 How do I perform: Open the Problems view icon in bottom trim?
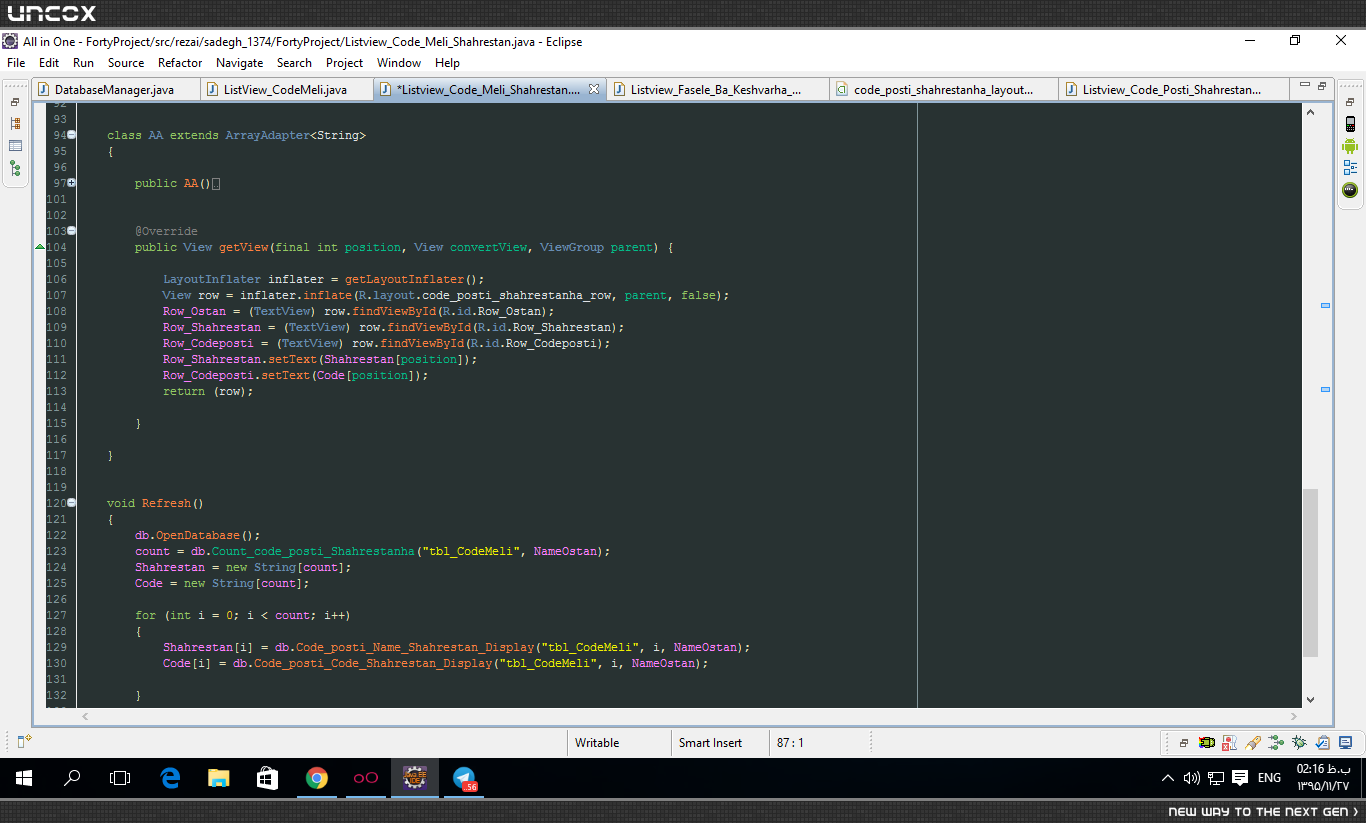(1230, 743)
